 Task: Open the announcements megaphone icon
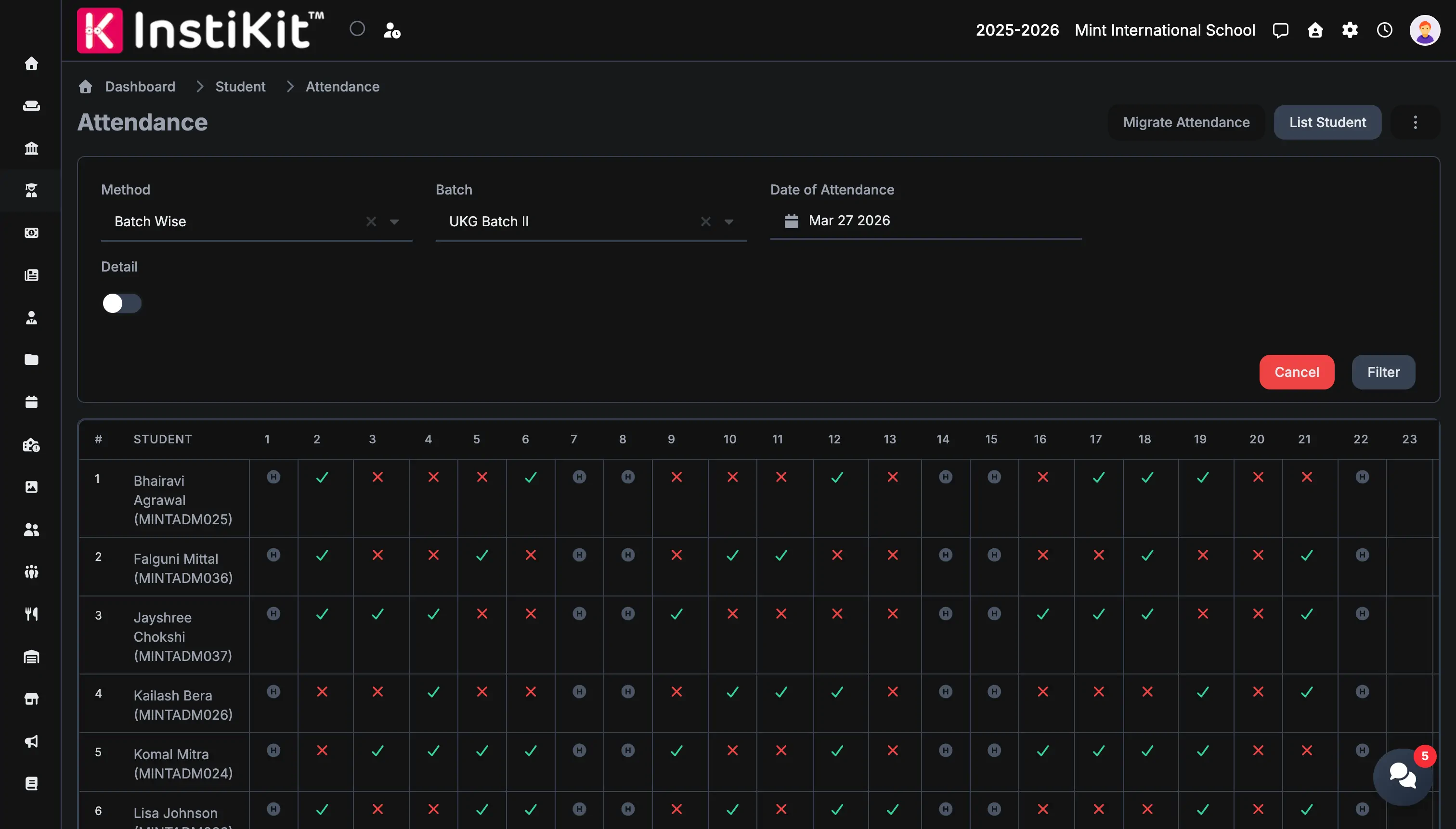(31, 742)
